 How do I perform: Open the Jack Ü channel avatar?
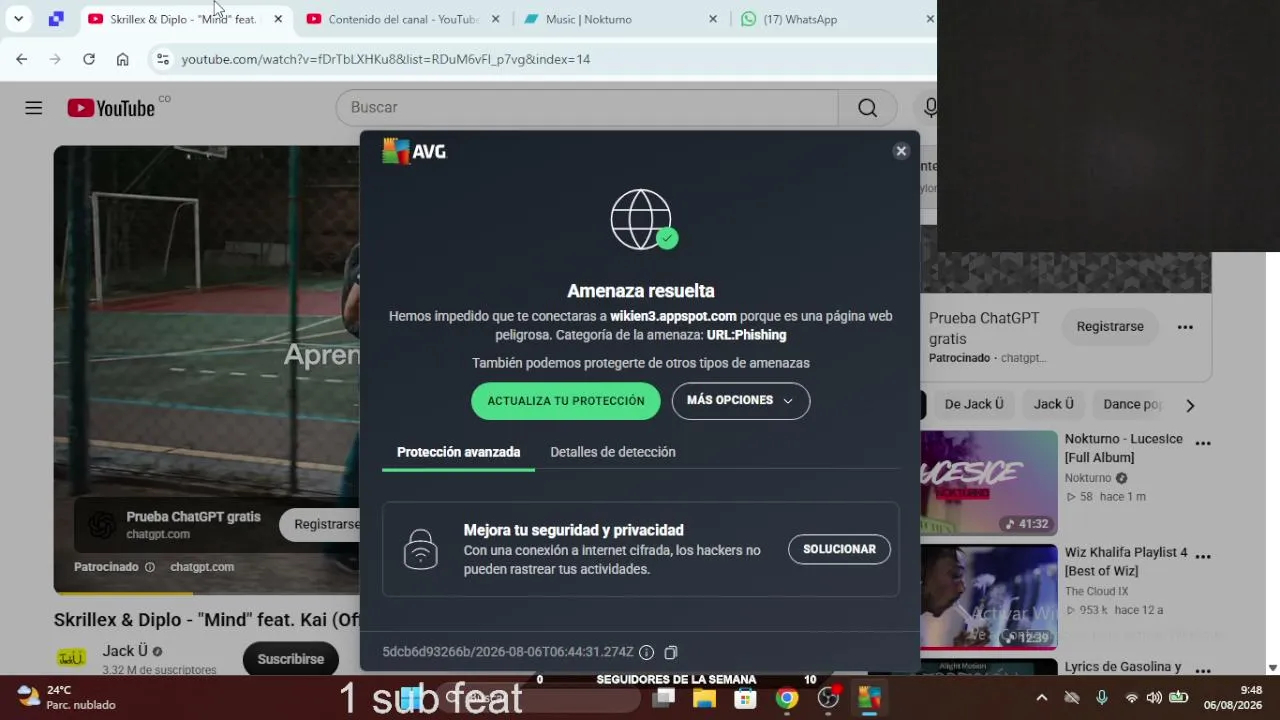(x=71, y=658)
